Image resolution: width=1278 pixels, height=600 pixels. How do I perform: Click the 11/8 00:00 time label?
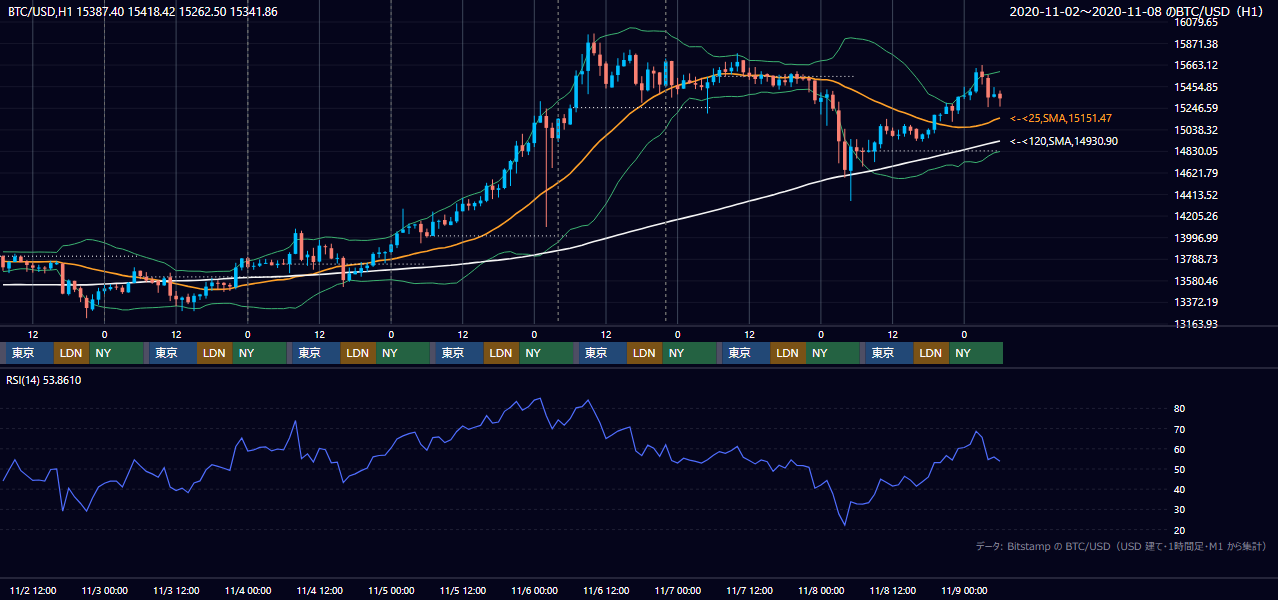tap(821, 590)
